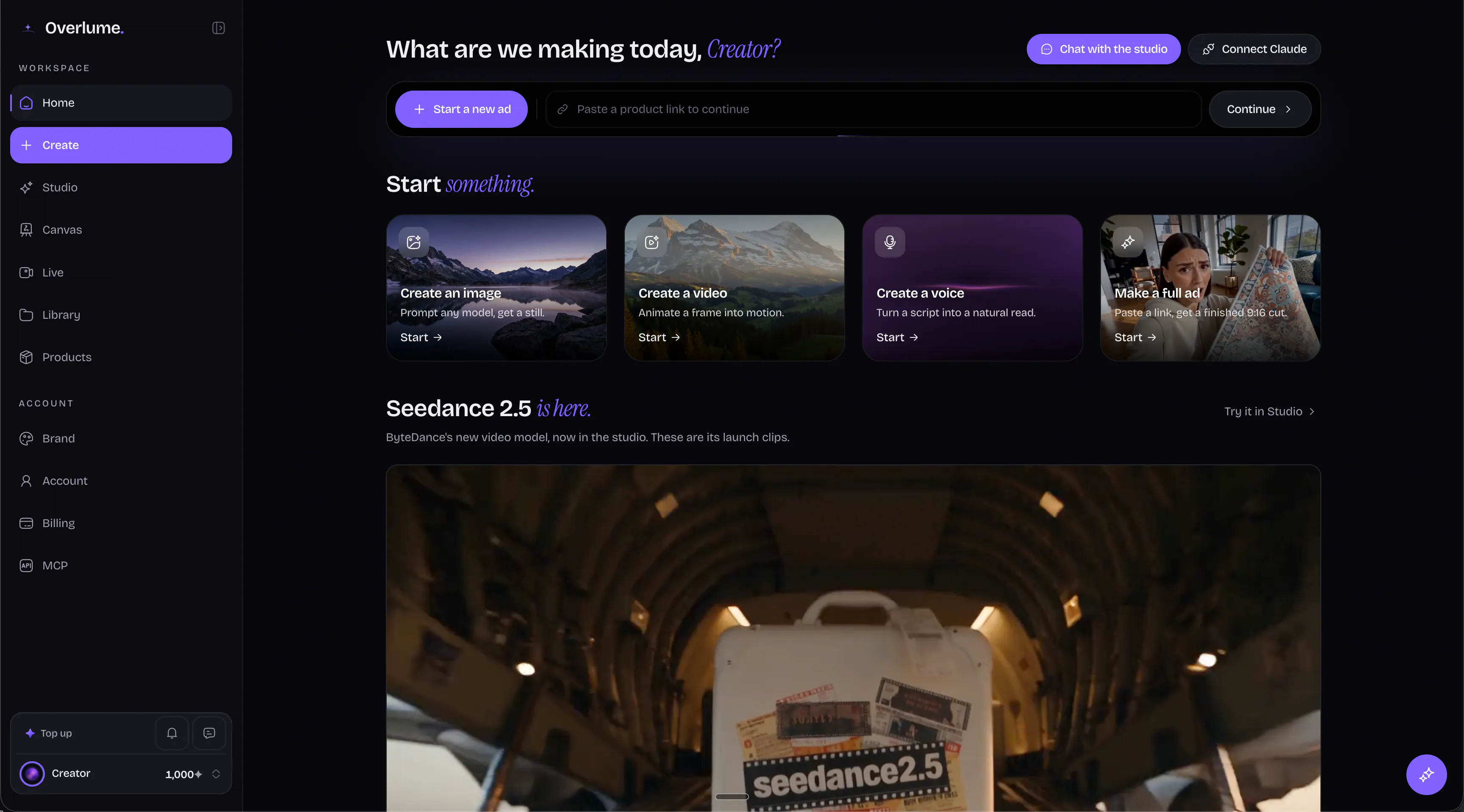This screenshot has height=812, width=1464.
Task: Click the Overlume logo star icon
Action: 28,28
